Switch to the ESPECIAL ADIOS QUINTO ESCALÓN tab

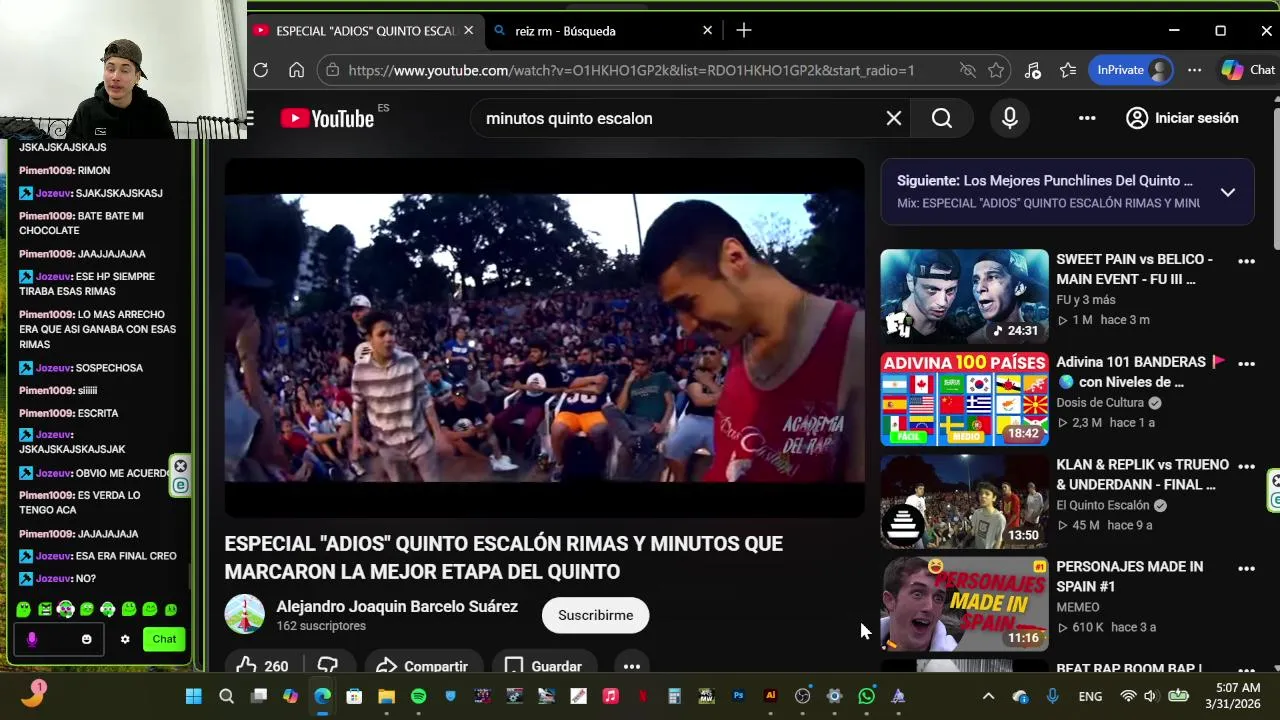(x=364, y=31)
